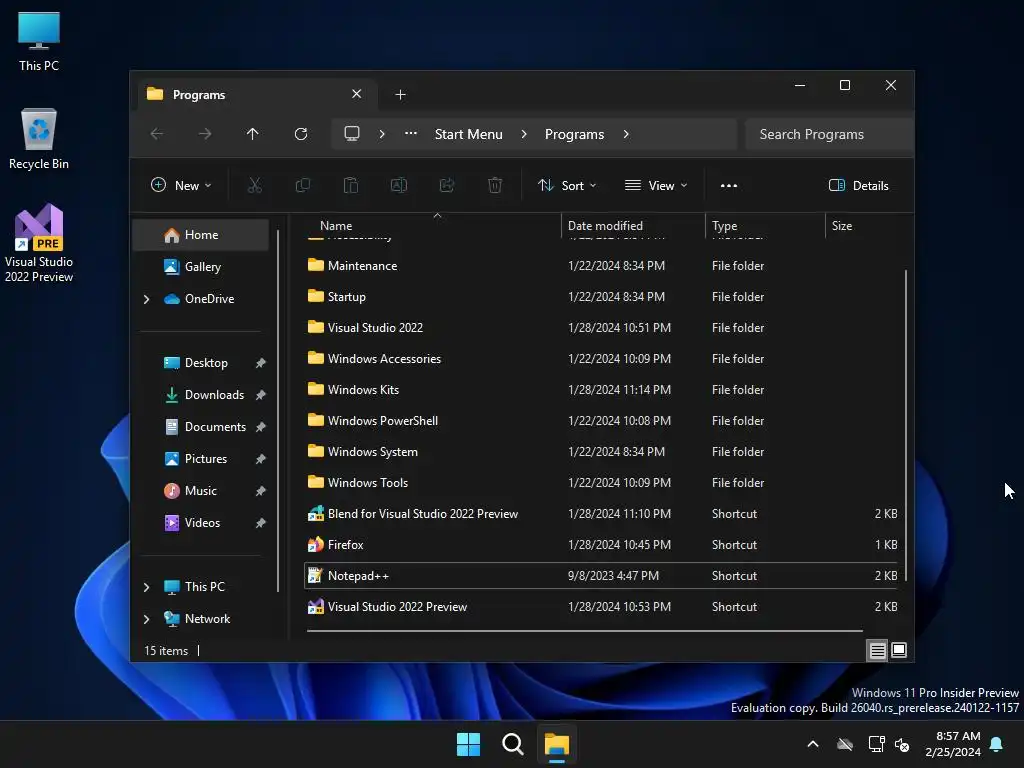Select Visual Studio 2022 Preview shortcut in list
1024x768 pixels.
coord(601,607)
